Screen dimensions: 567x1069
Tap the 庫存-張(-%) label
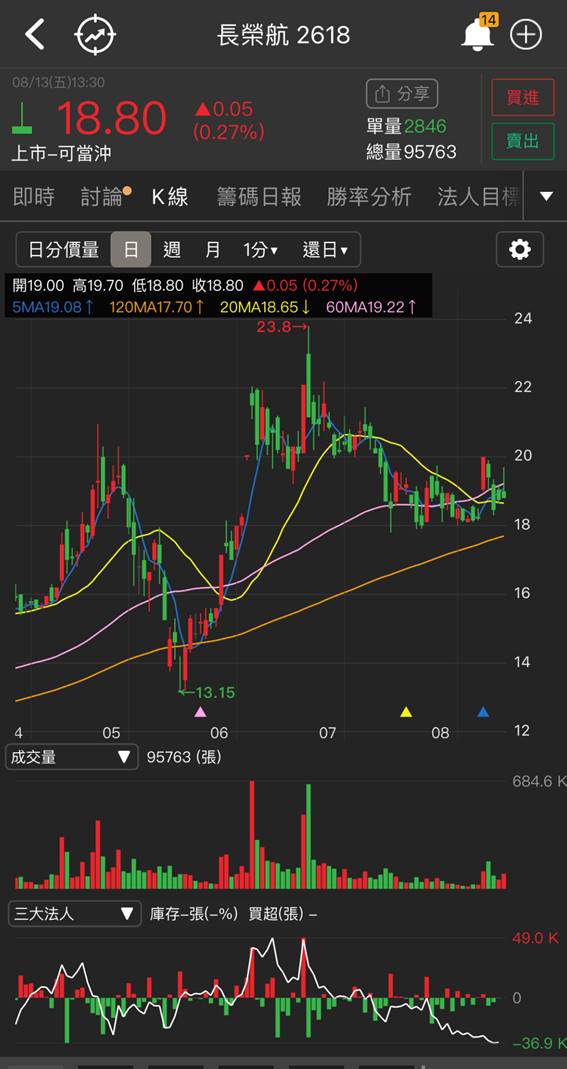point(194,914)
